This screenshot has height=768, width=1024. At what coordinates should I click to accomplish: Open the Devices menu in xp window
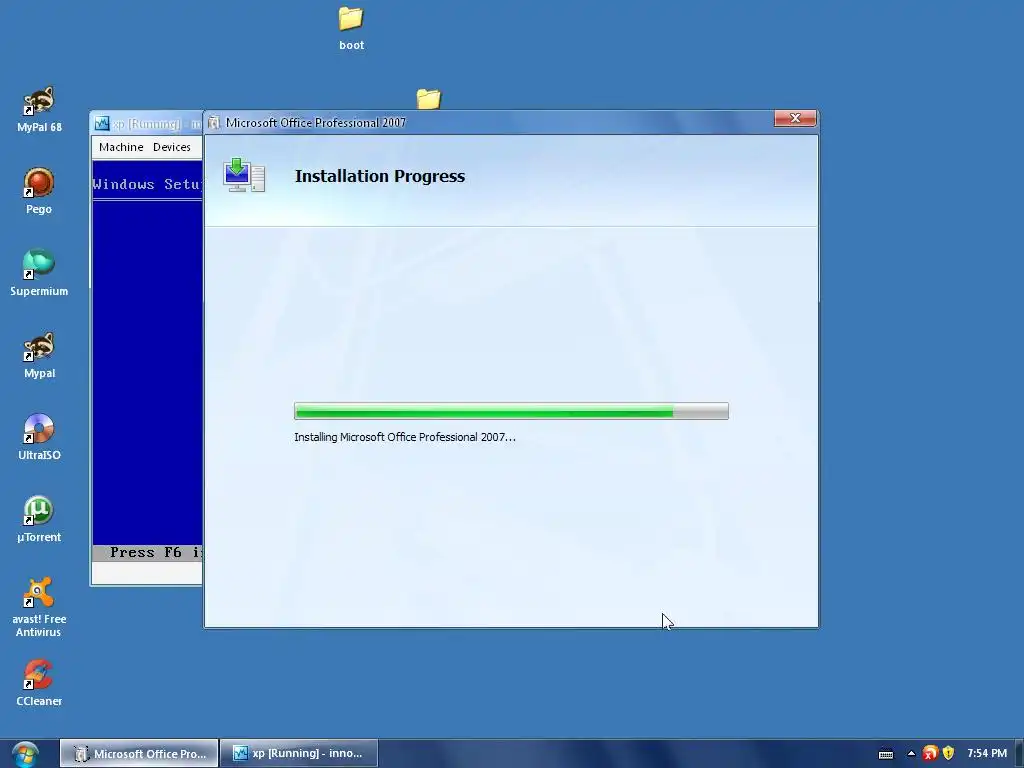(172, 147)
